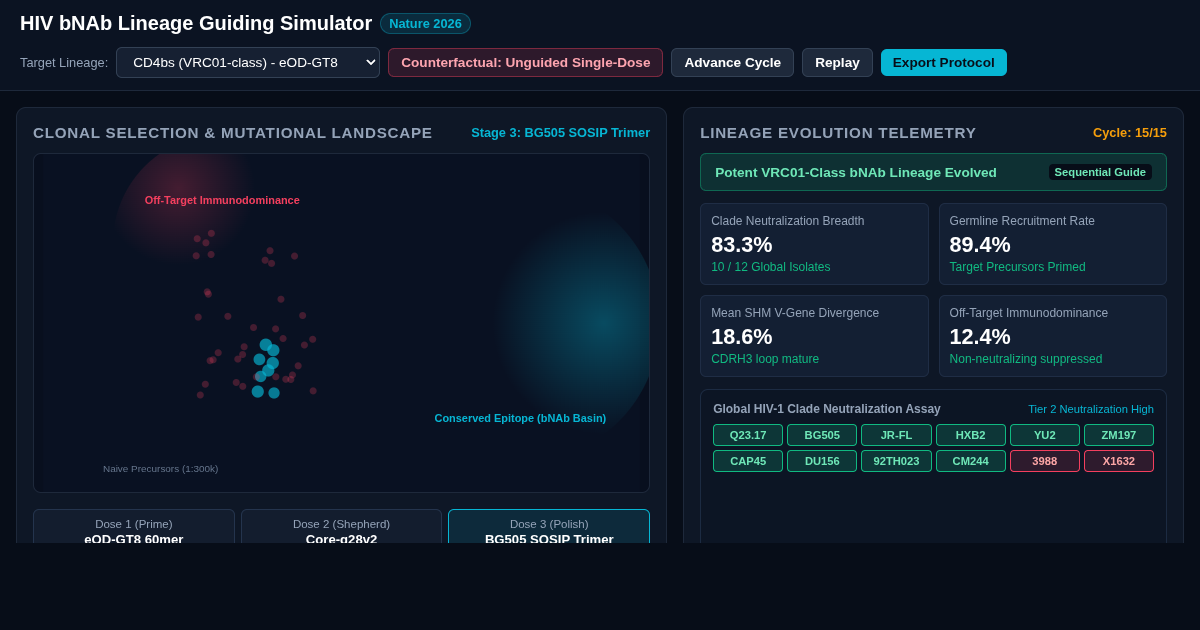Image resolution: width=1200 pixels, height=630 pixels.
Task: Click the CAP45 isolate cell
Action: [748, 461]
